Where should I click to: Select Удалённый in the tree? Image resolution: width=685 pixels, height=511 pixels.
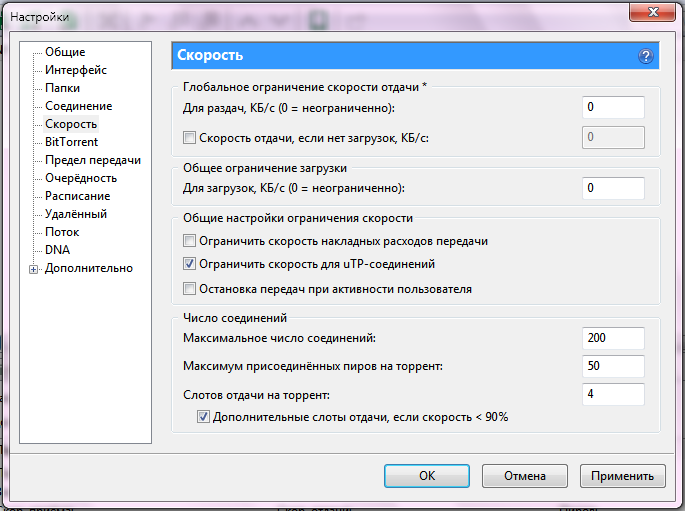(x=76, y=214)
